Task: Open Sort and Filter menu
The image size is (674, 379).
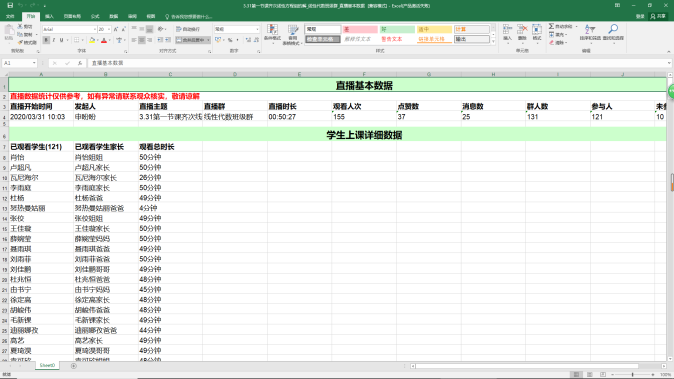Action: coord(590,33)
